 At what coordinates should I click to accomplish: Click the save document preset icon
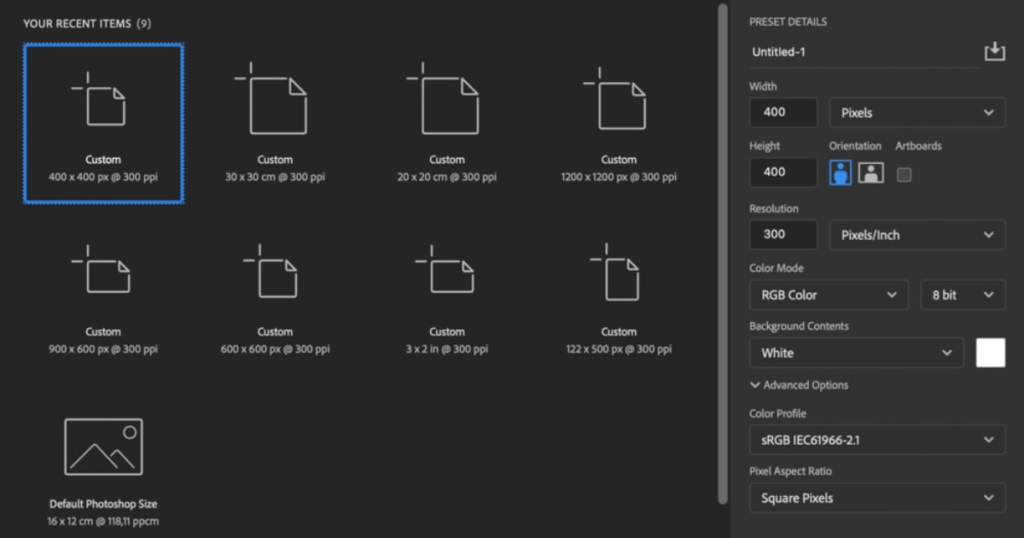(x=995, y=52)
